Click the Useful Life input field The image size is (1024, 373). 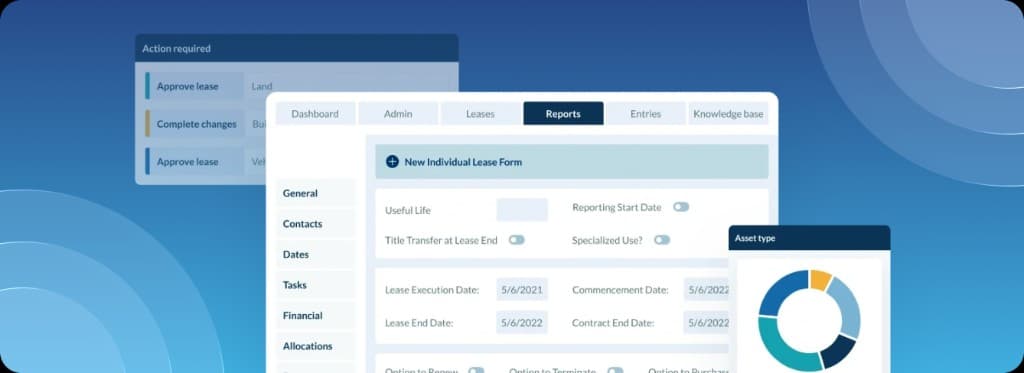[x=522, y=210]
